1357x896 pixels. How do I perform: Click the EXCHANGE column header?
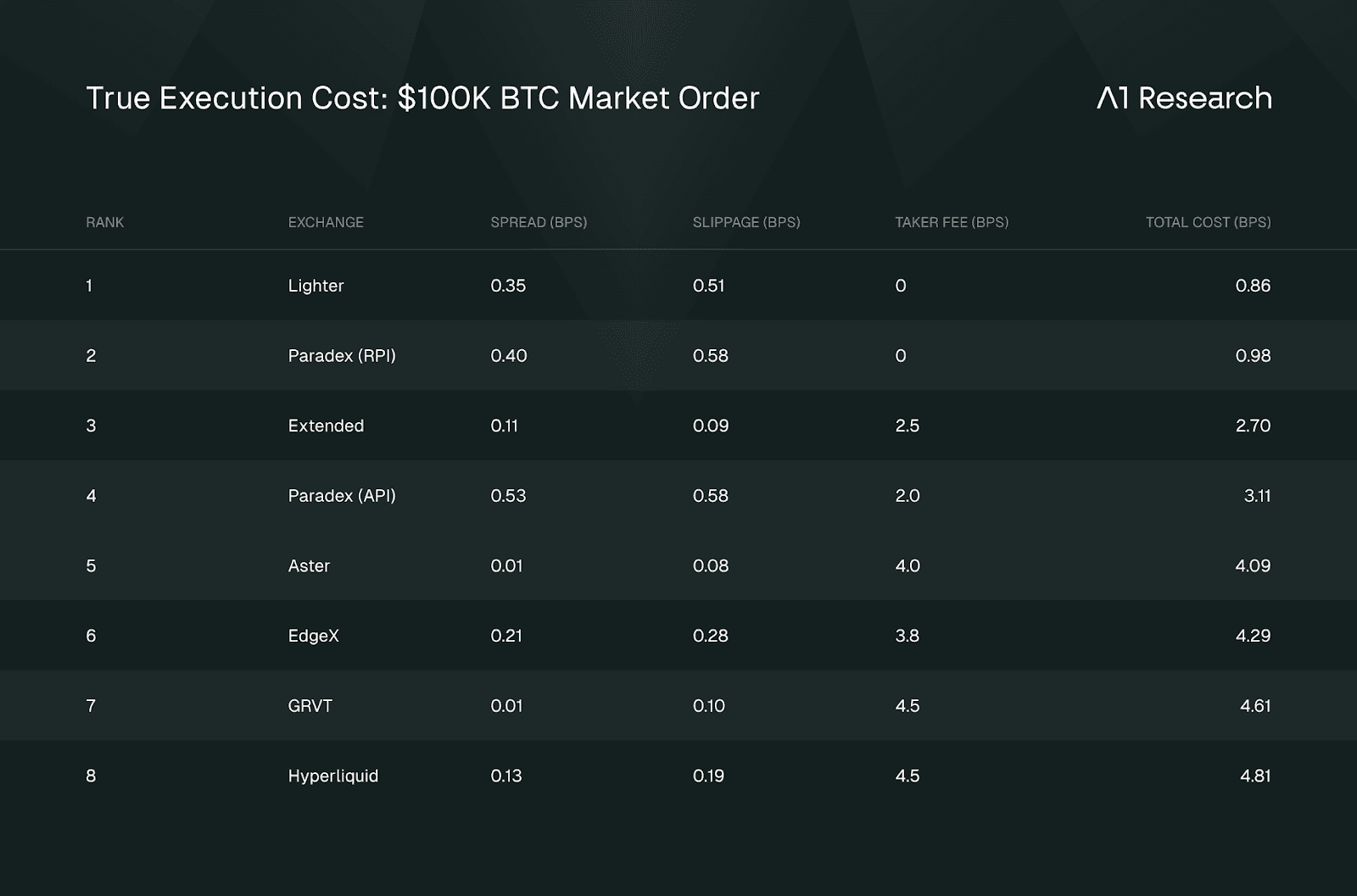326,222
